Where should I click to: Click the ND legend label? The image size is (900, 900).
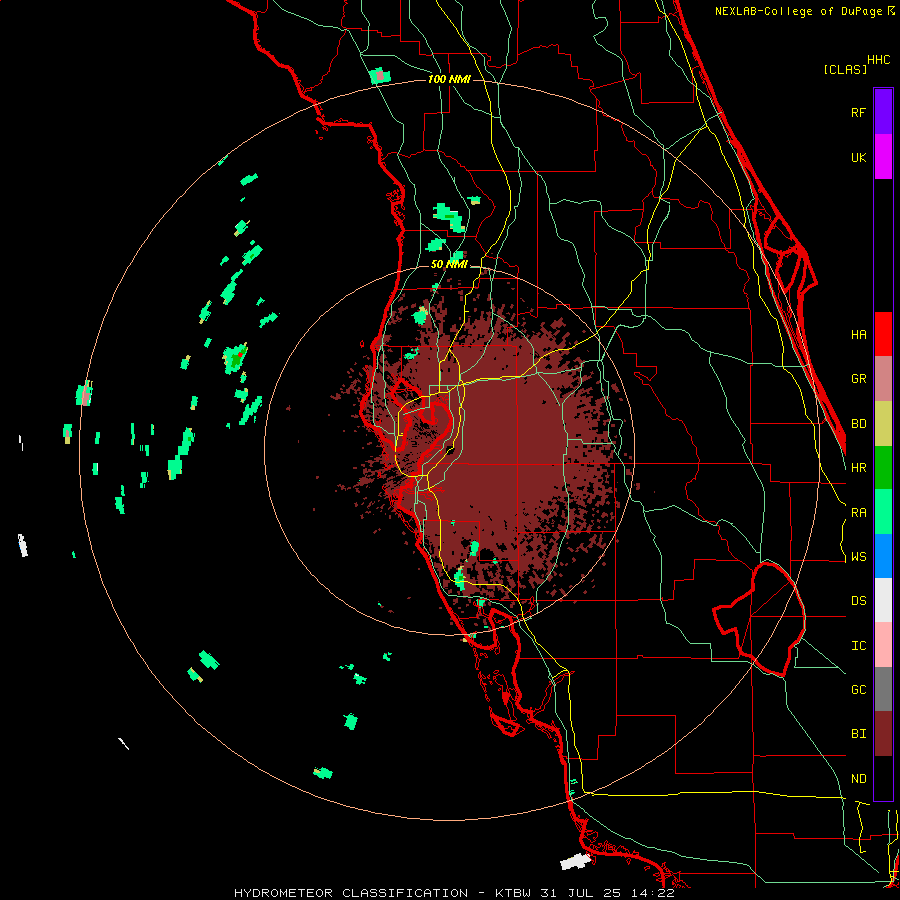858,779
